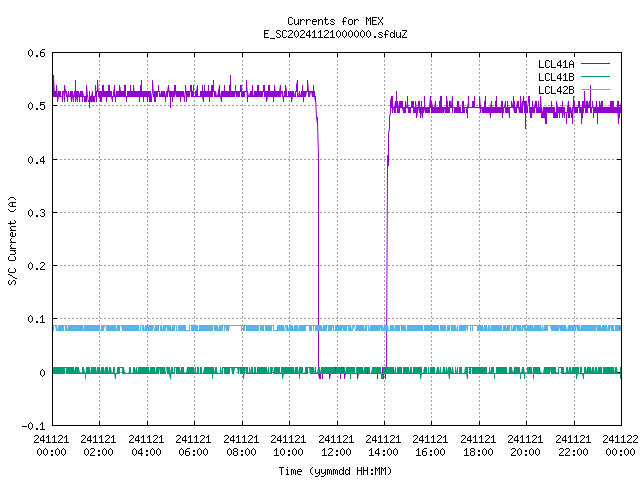Click the y-axis value 0.3
The width and height of the screenshot is (640, 480).
pyautogui.click(x=36, y=213)
